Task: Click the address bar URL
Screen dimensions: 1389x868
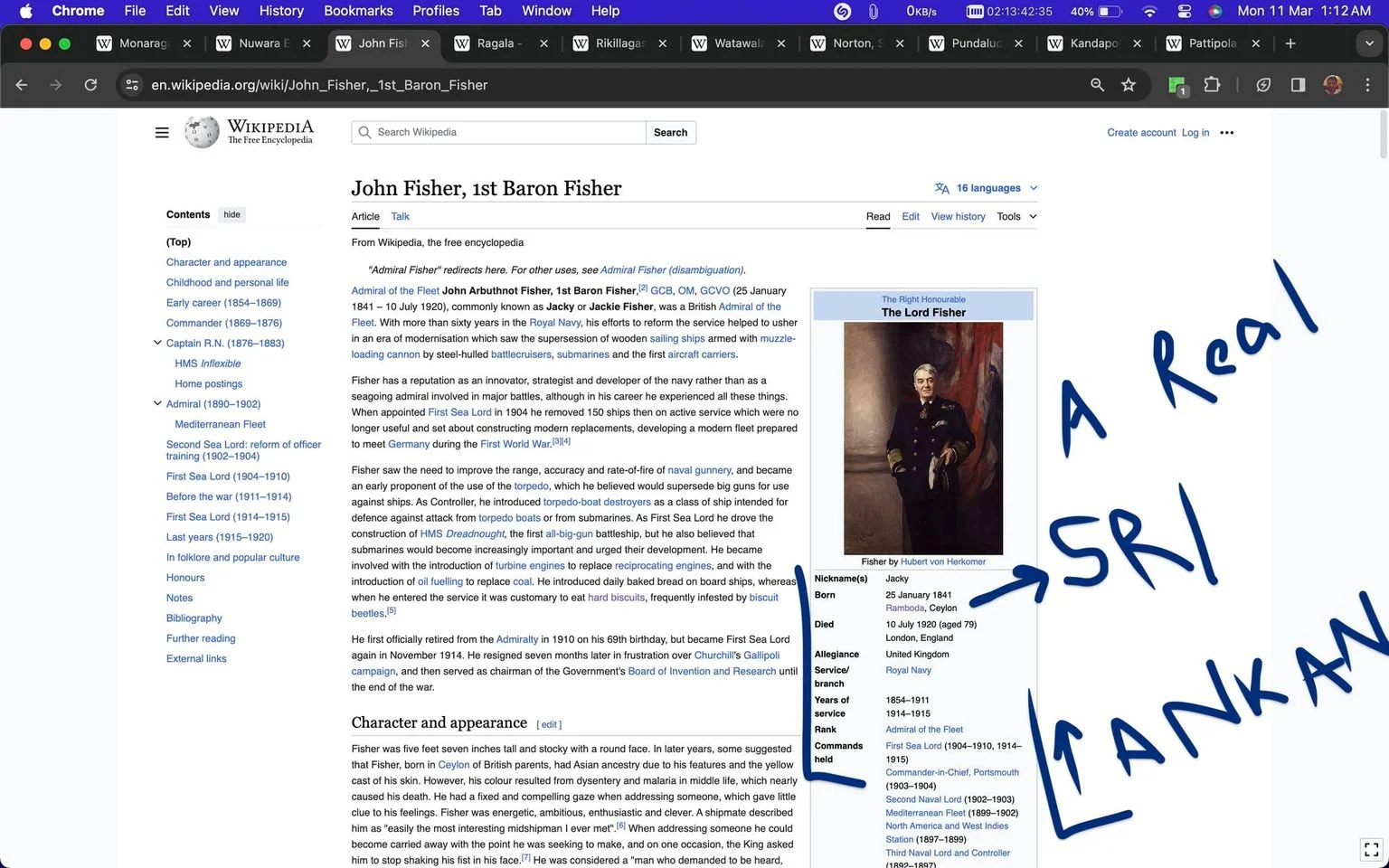Action: [x=319, y=85]
